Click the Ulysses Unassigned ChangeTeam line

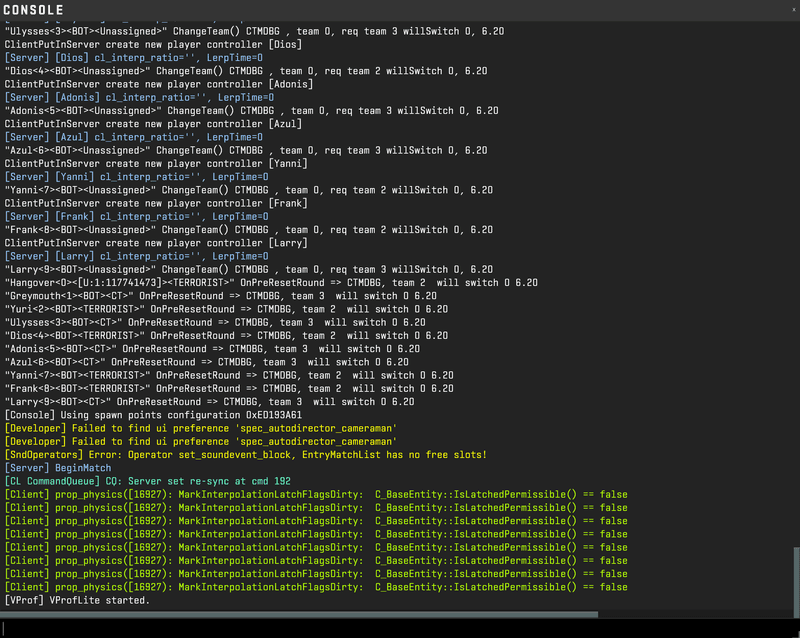tap(250, 31)
